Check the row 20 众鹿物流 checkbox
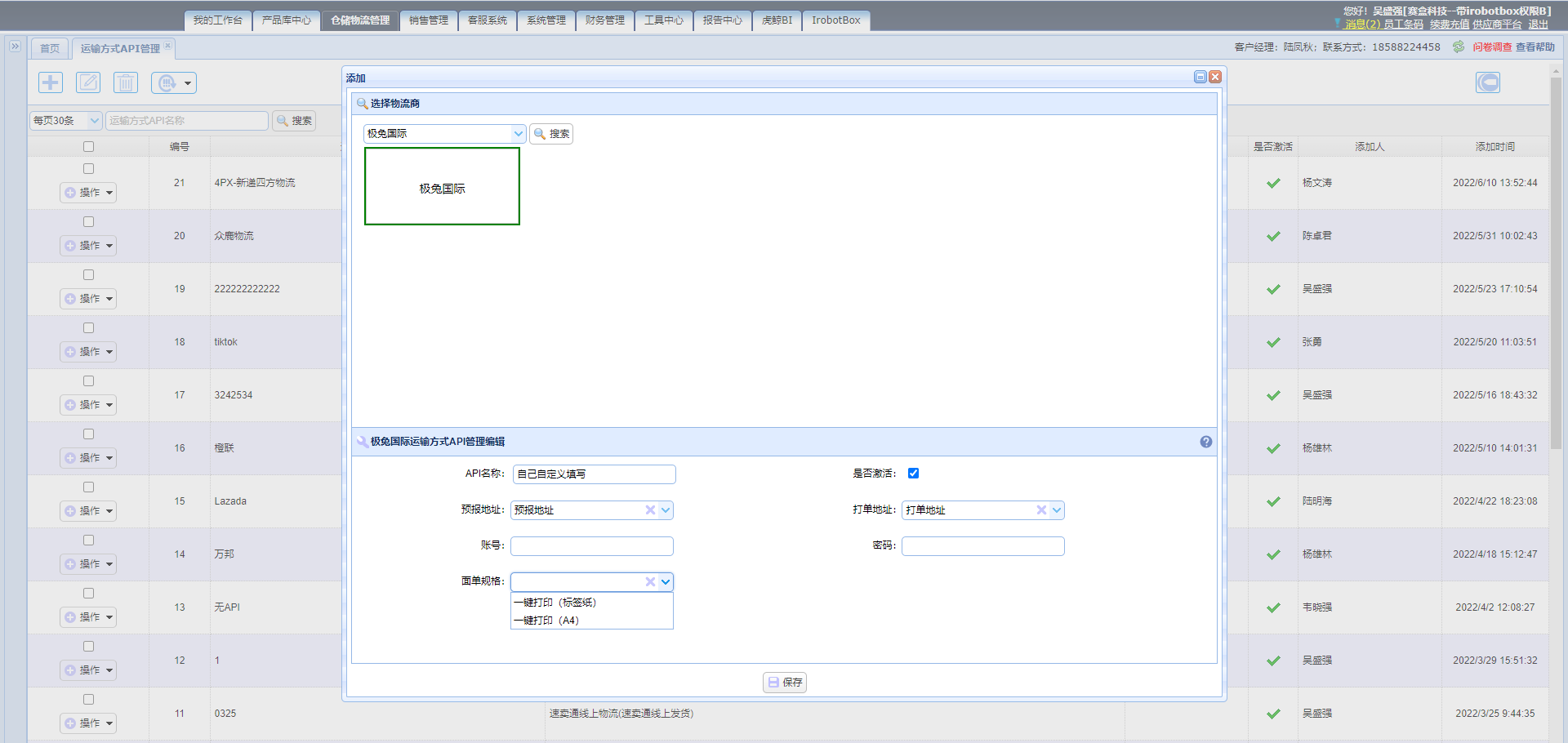 (x=88, y=222)
